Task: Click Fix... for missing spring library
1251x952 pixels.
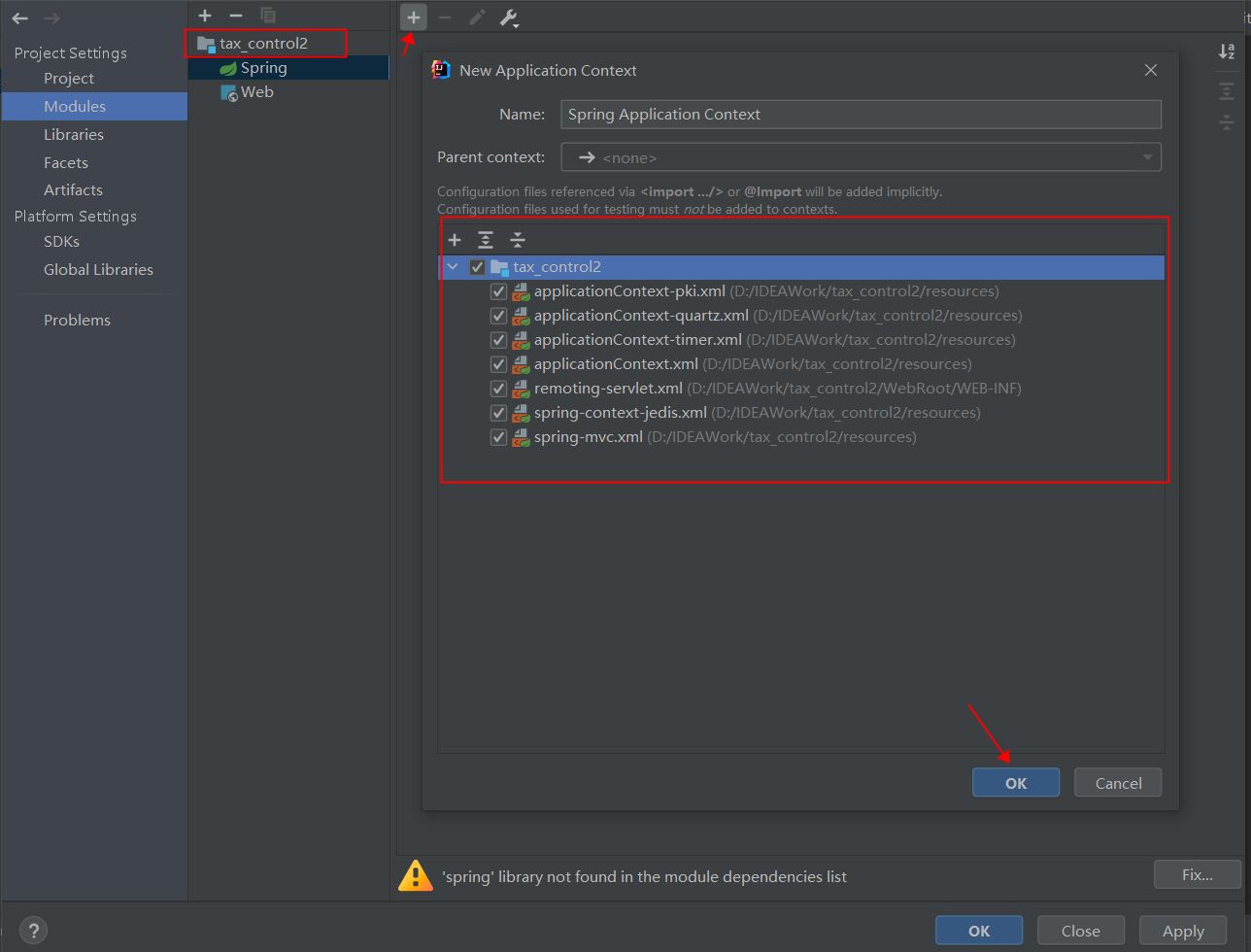Action: 1197,874
